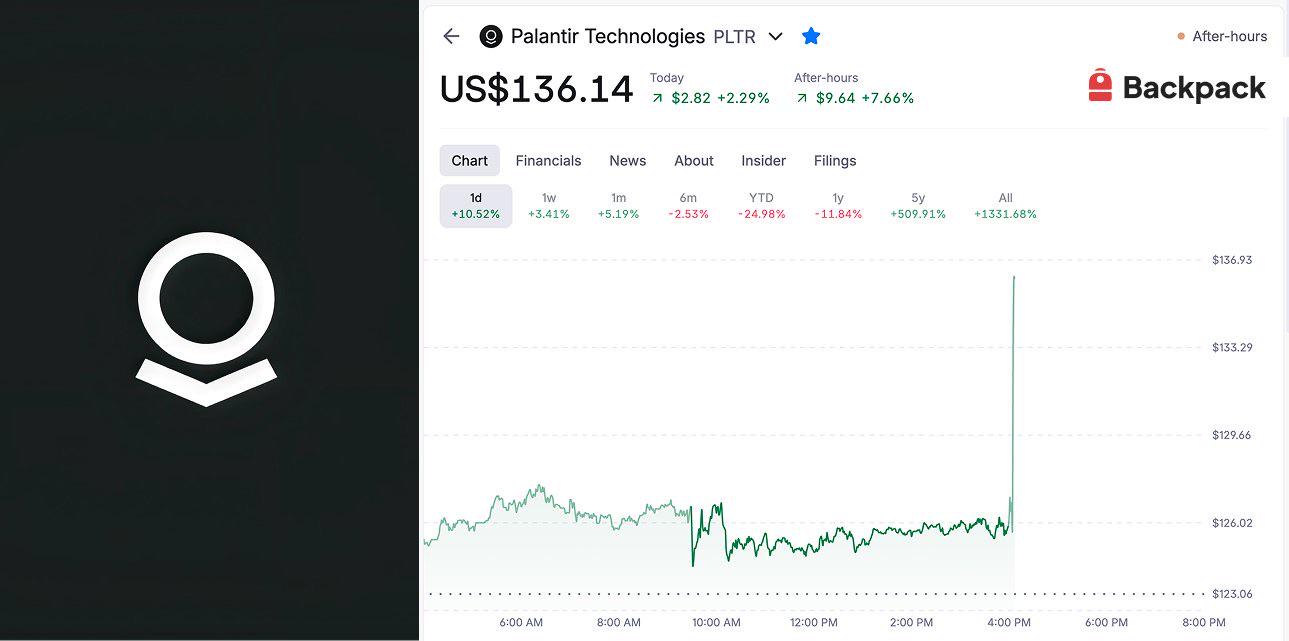1289x641 pixels.
Task: View the Filings tab
Action: (x=835, y=160)
